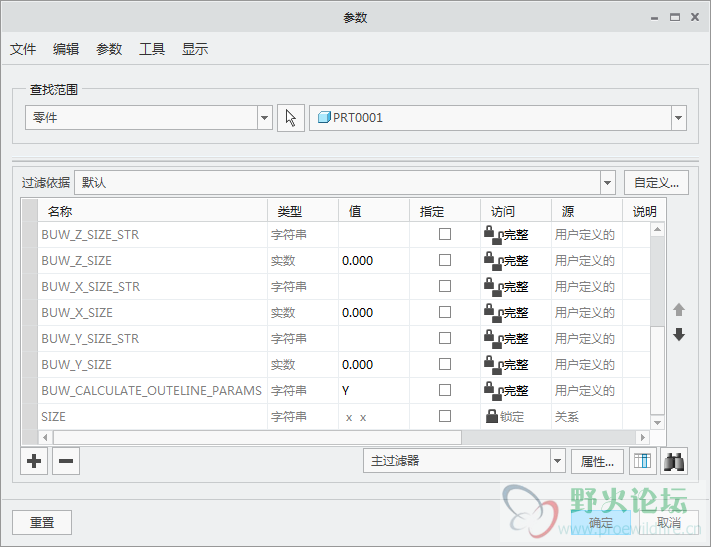The image size is (711, 547).
Task: Toggle 指定 checkbox for BUW_X_SIZE_STR
Action: coord(445,286)
